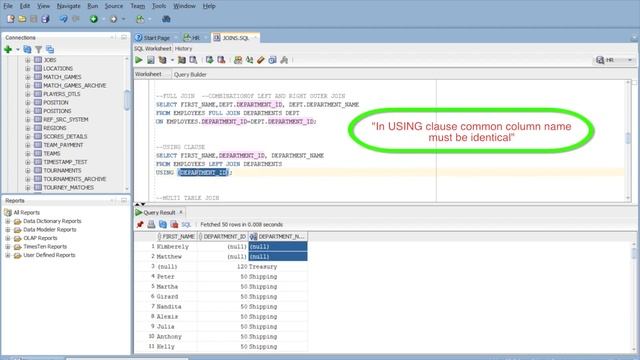This screenshot has width=640, height=360.
Task: Switch to the History tab
Action: [x=183, y=49]
